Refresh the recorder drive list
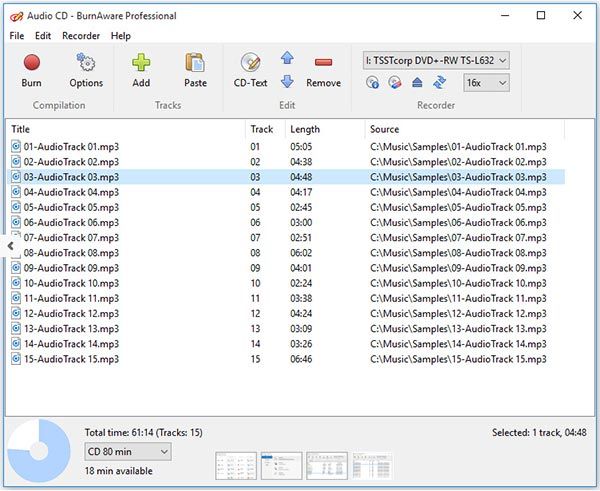This screenshot has height=491, width=600. click(439, 84)
